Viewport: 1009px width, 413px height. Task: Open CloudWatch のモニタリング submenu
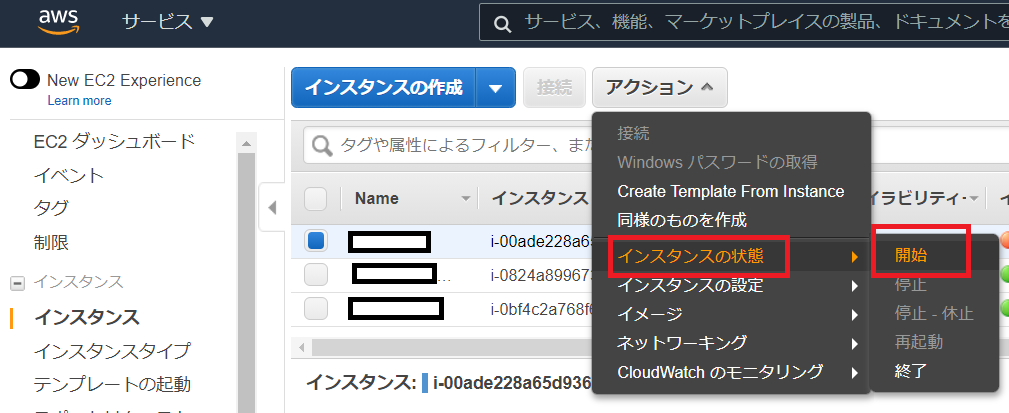[732, 371]
